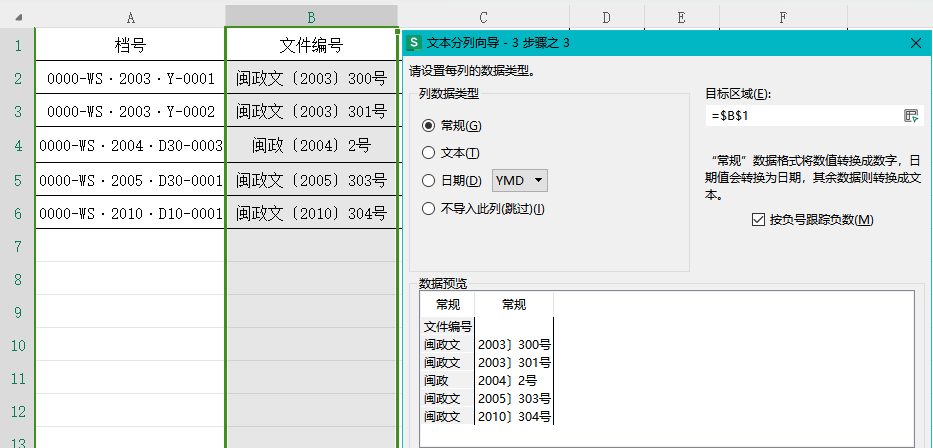
Task: Select row 9 header
Action: pos(18,312)
